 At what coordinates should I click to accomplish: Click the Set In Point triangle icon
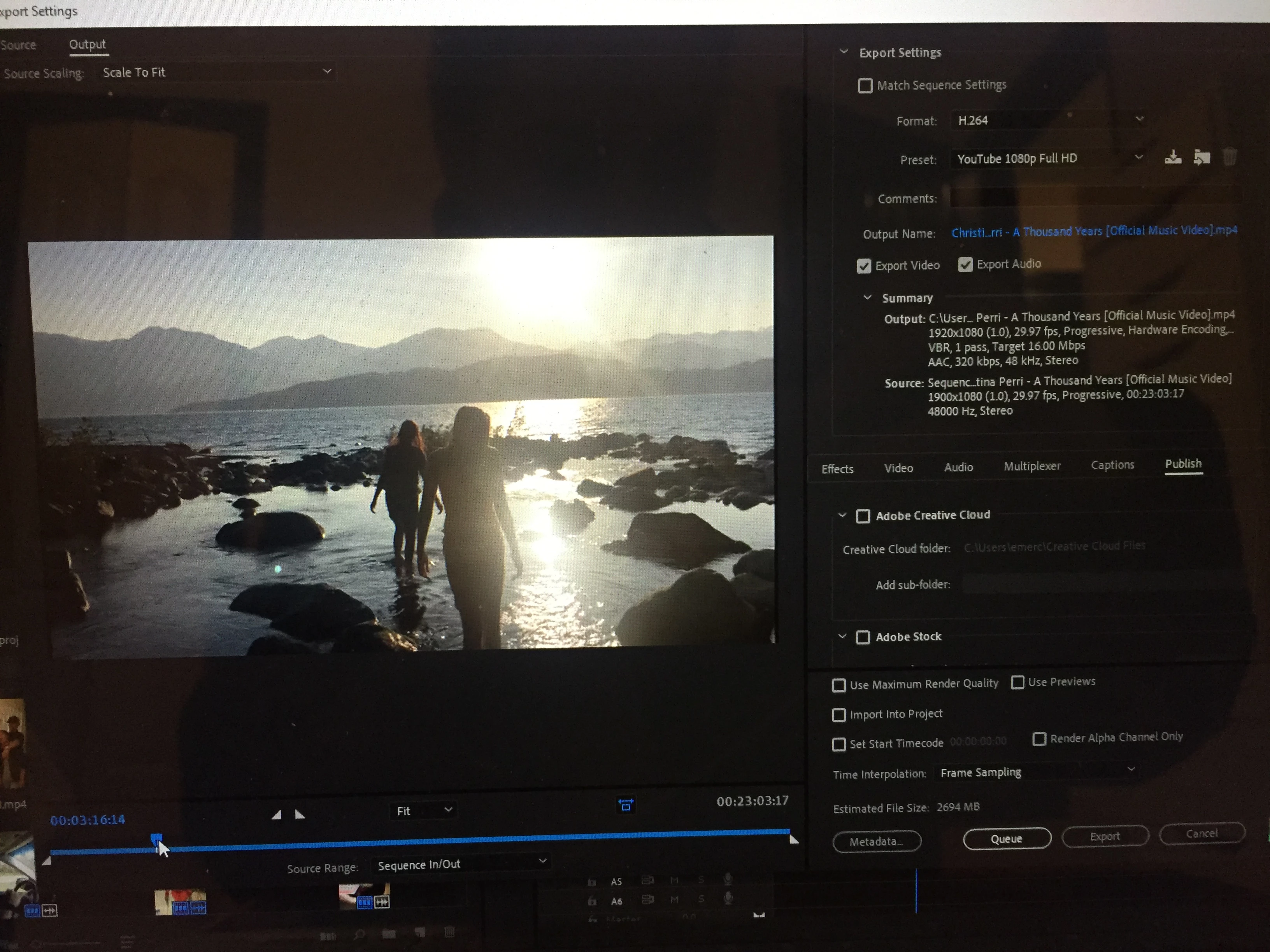pyautogui.click(x=276, y=815)
